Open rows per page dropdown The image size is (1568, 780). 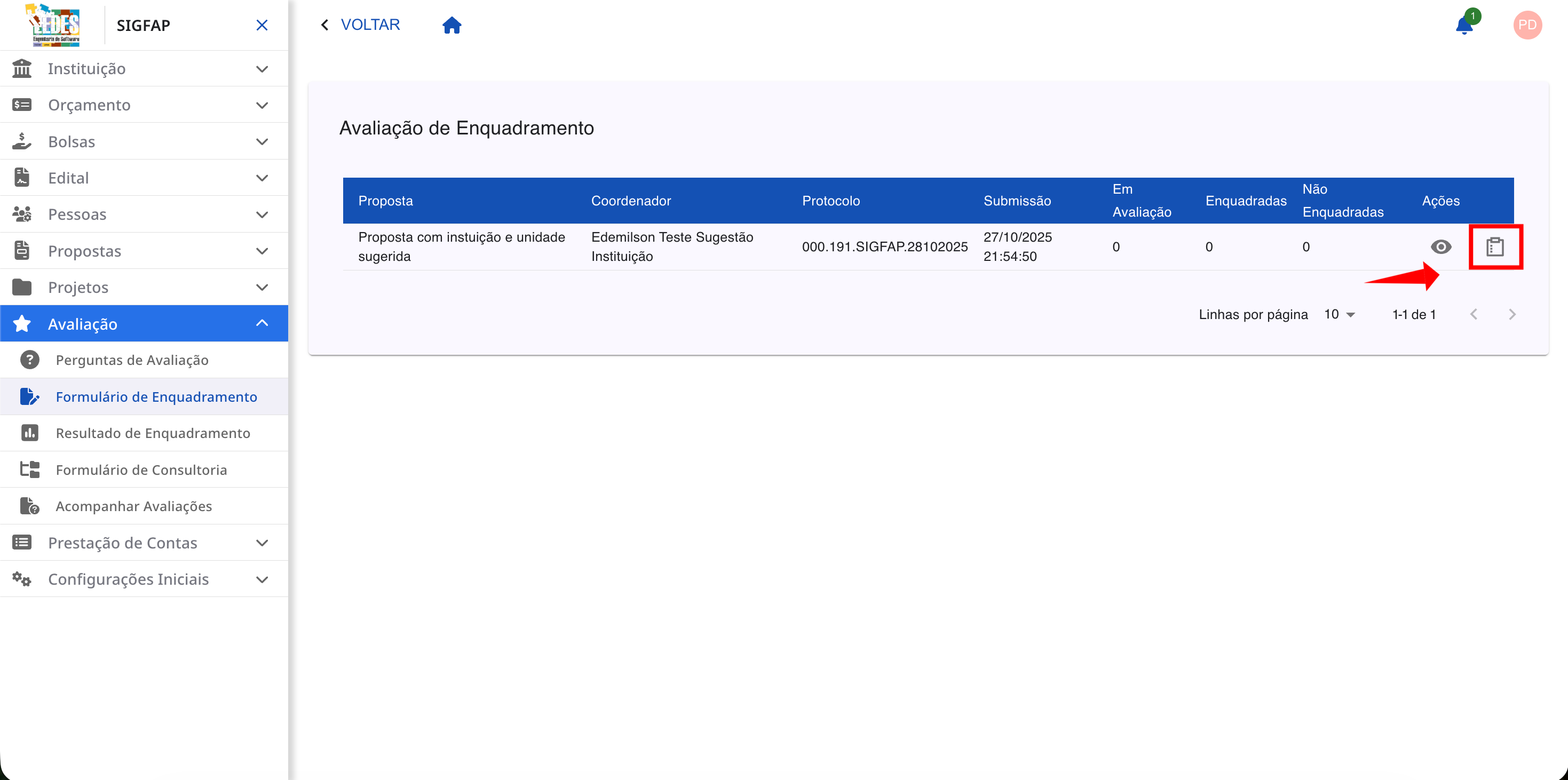click(1339, 315)
